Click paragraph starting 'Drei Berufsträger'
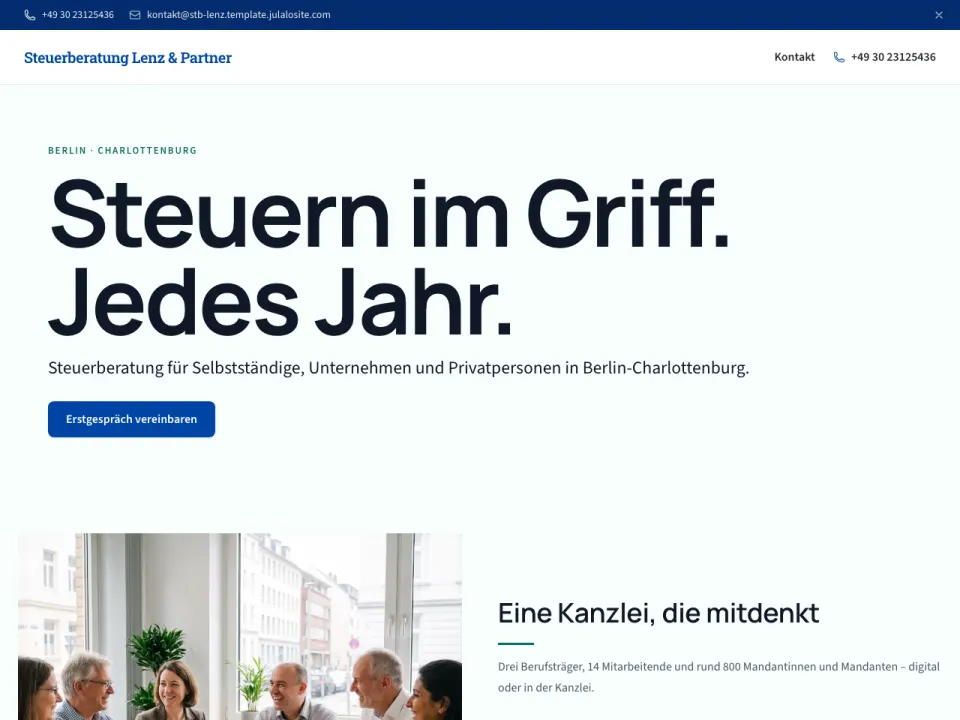This screenshot has height=720, width=960. click(x=719, y=677)
